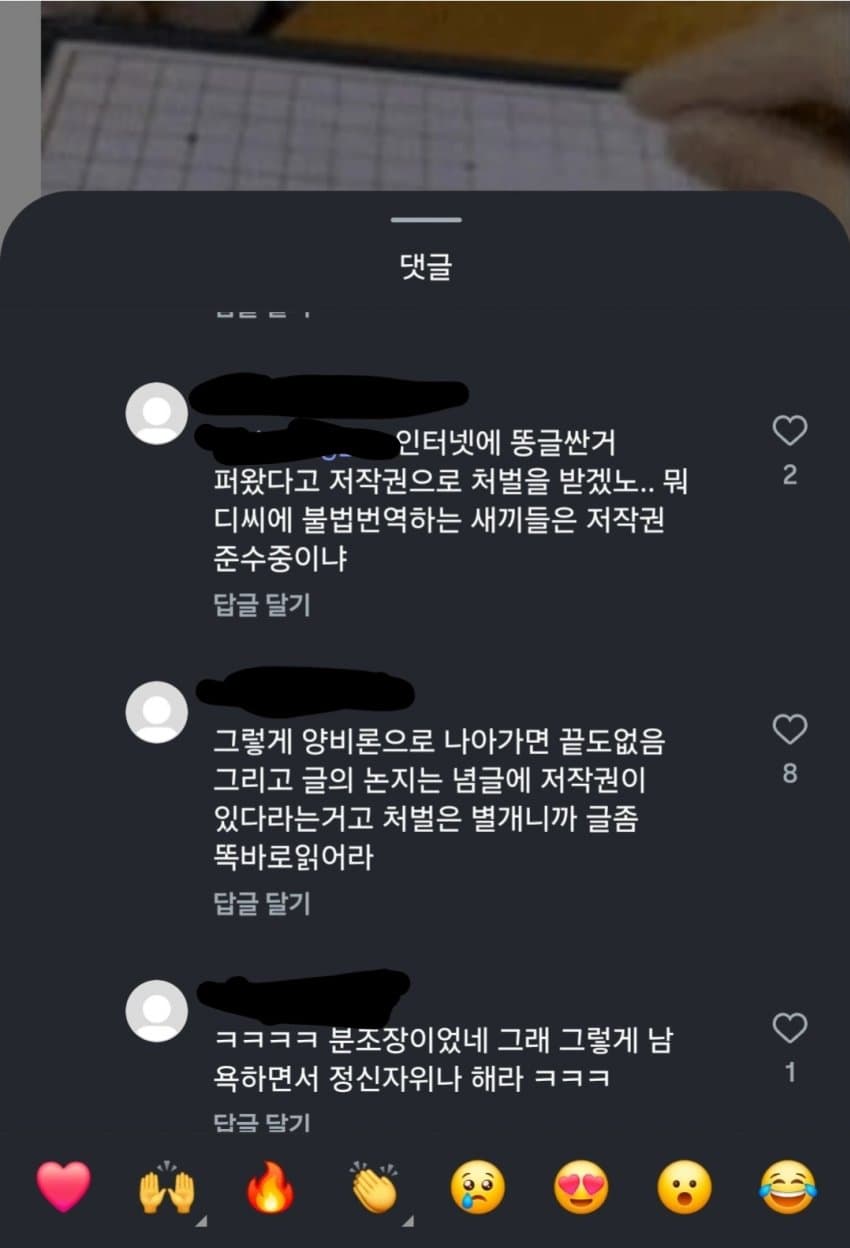850x1248 pixels.
Task: Like the comment with 2 likes
Action: click(x=790, y=432)
